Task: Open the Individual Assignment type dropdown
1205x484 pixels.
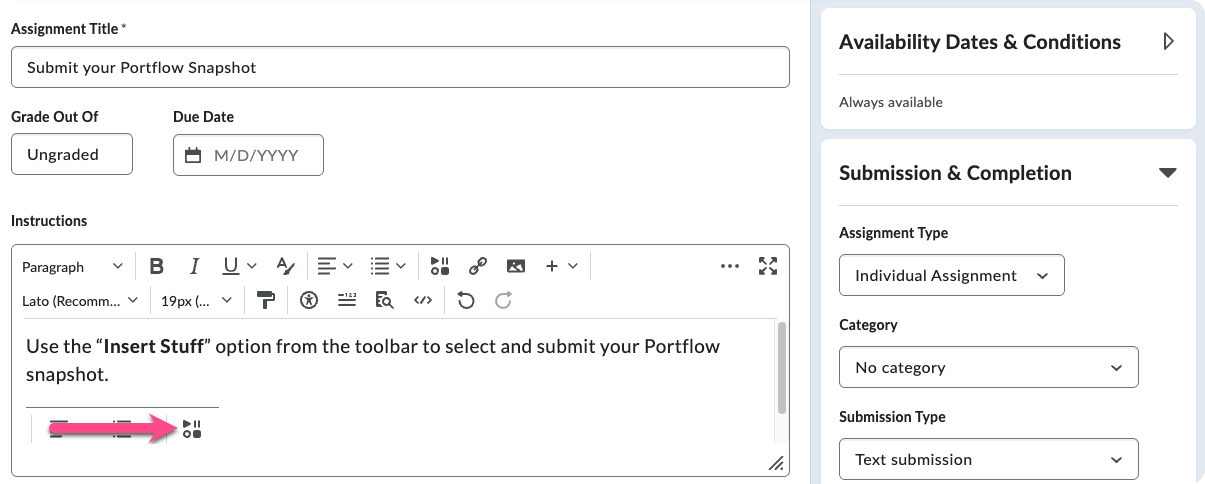Action: (952, 276)
